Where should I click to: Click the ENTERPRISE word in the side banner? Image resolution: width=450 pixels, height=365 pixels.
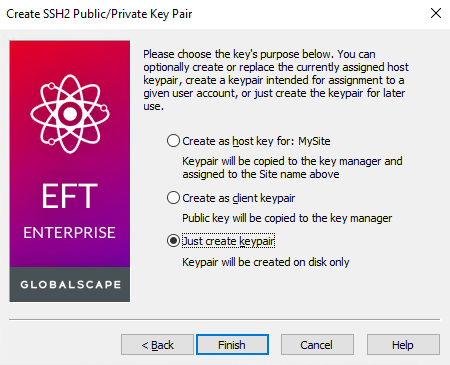(x=69, y=232)
